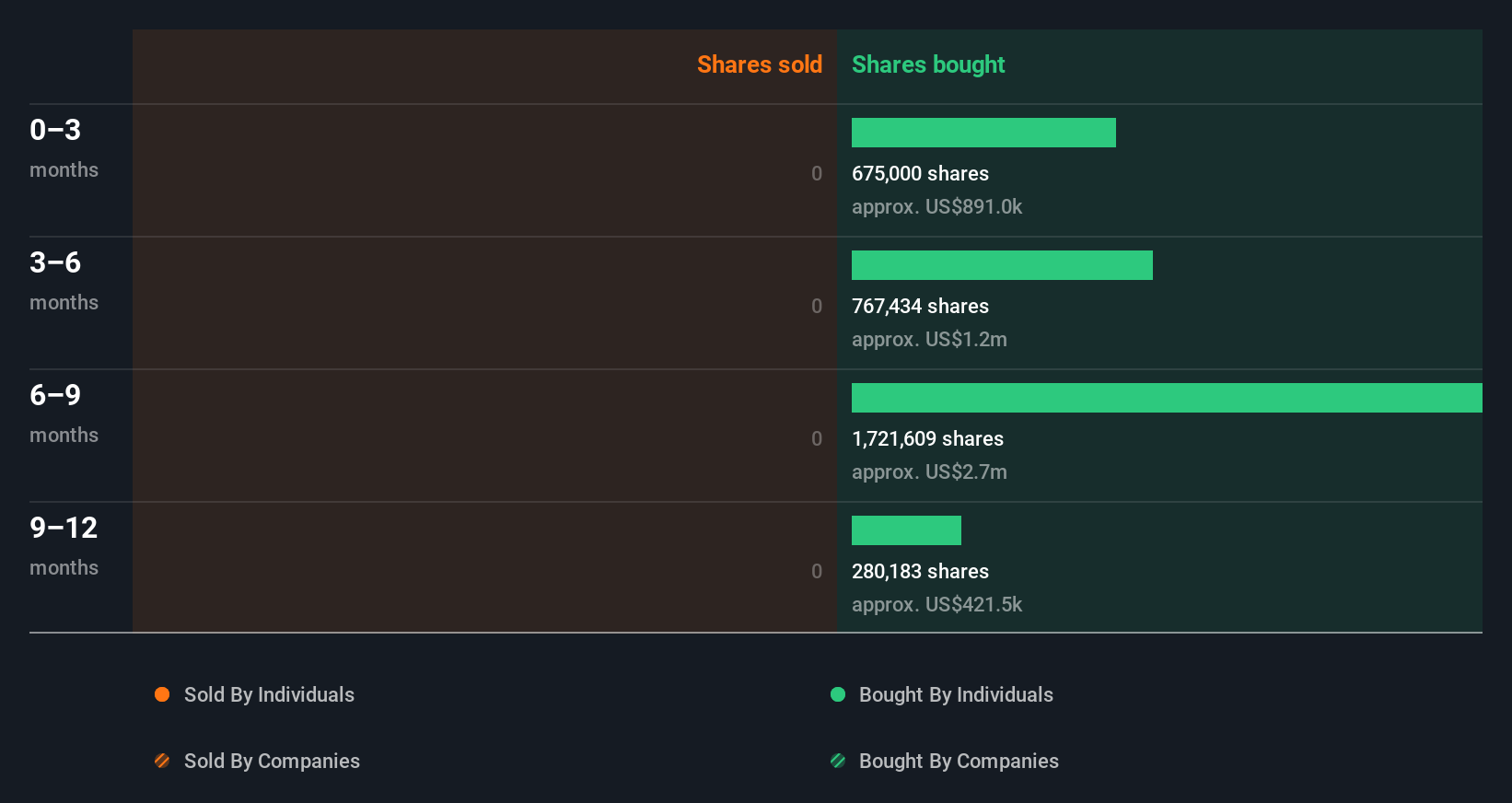The height and width of the screenshot is (803, 1512).
Task: Click the Shares sold column header
Action: click(760, 64)
